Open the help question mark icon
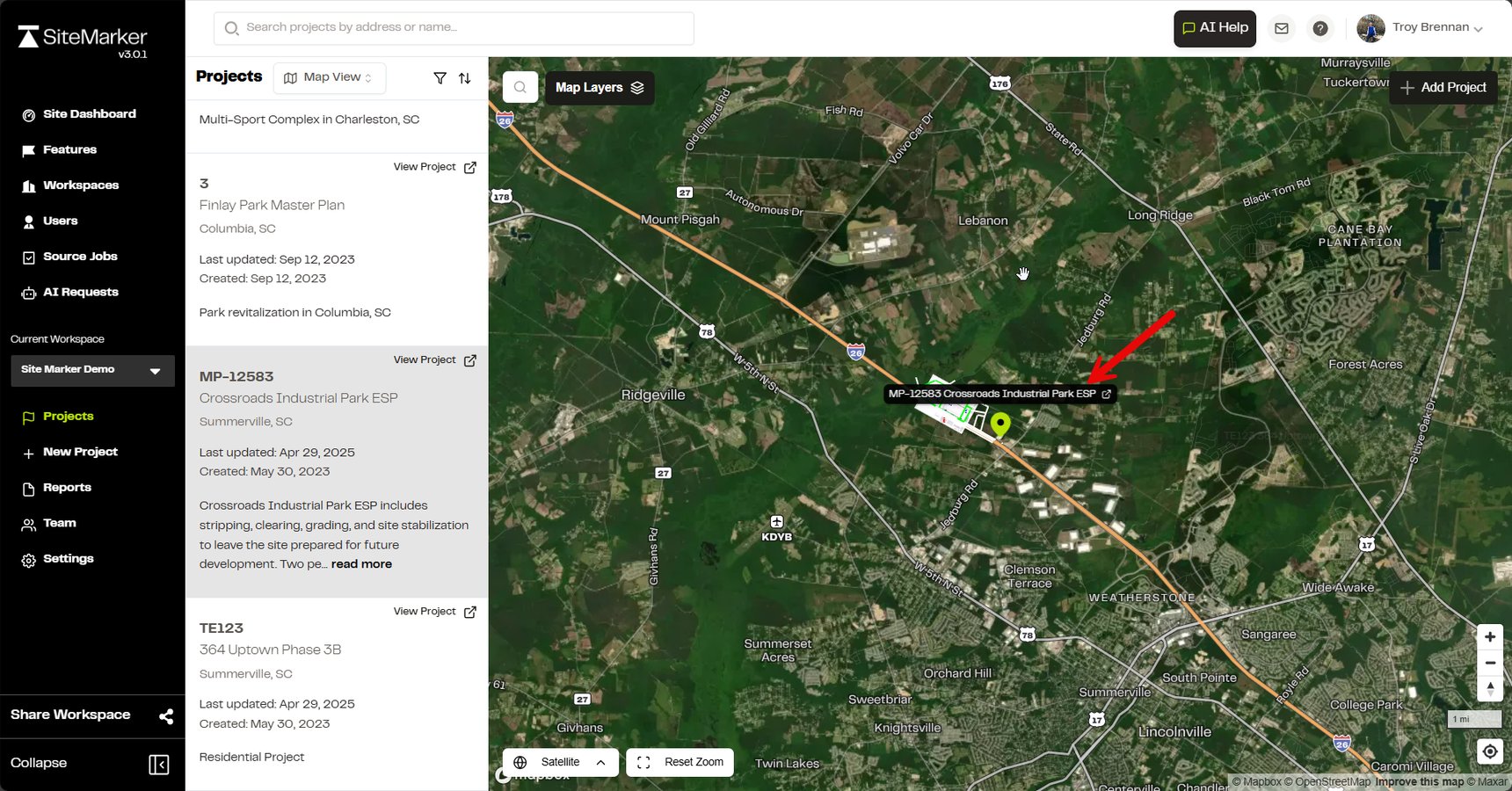 click(x=1320, y=27)
